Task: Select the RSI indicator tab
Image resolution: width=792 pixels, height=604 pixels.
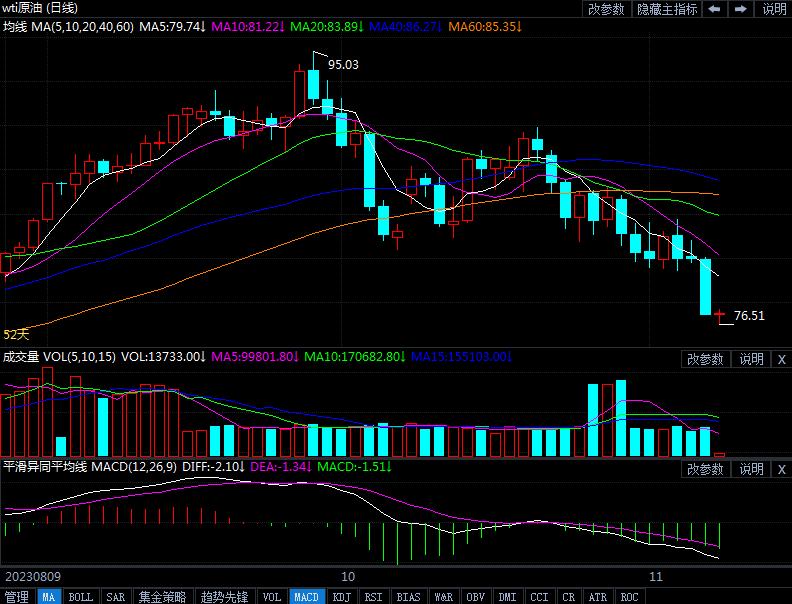Action: pos(373,597)
